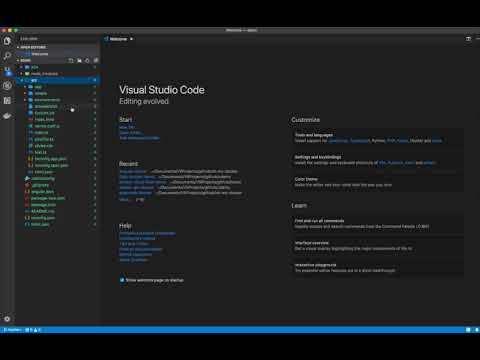This screenshot has height=360, width=480.
Task: Click the Interface overview card
Action: 377,246
